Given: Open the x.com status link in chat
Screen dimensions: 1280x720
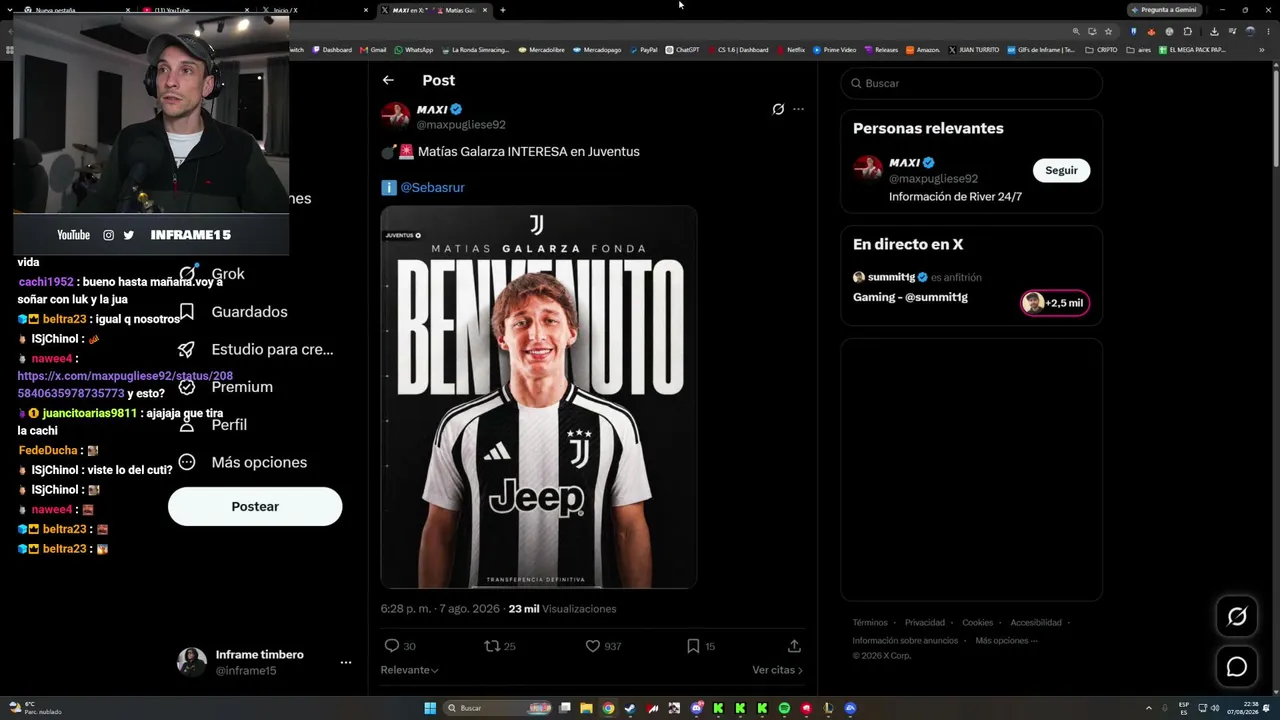Looking at the screenshot, I should coord(125,384).
